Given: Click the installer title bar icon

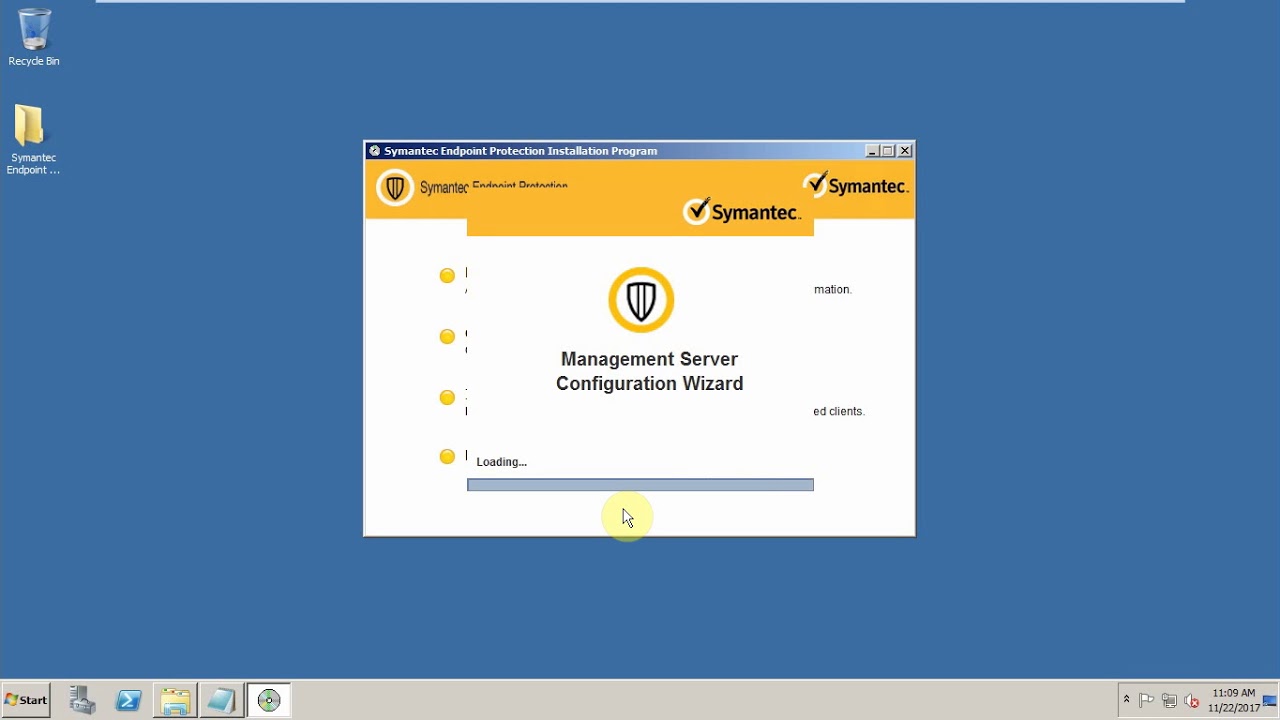Looking at the screenshot, I should [374, 151].
